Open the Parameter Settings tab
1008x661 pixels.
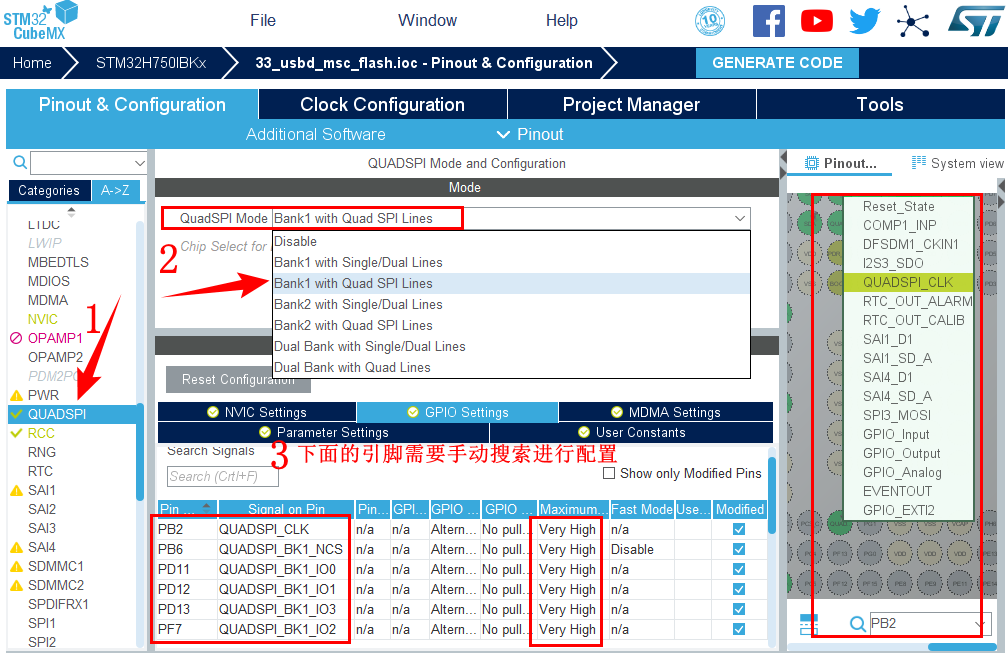(323, 432)
